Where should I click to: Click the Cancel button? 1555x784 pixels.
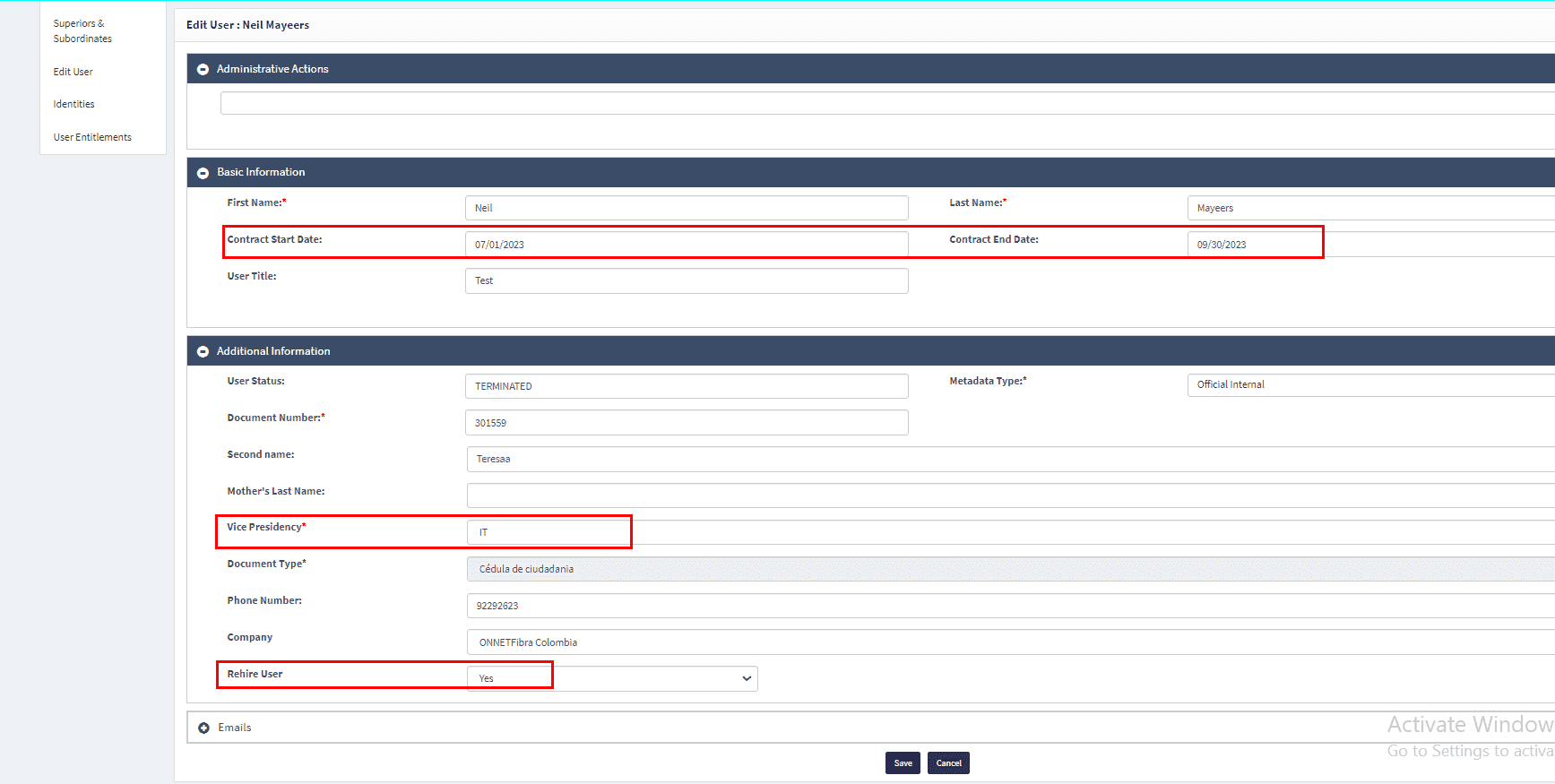point(948,763)
